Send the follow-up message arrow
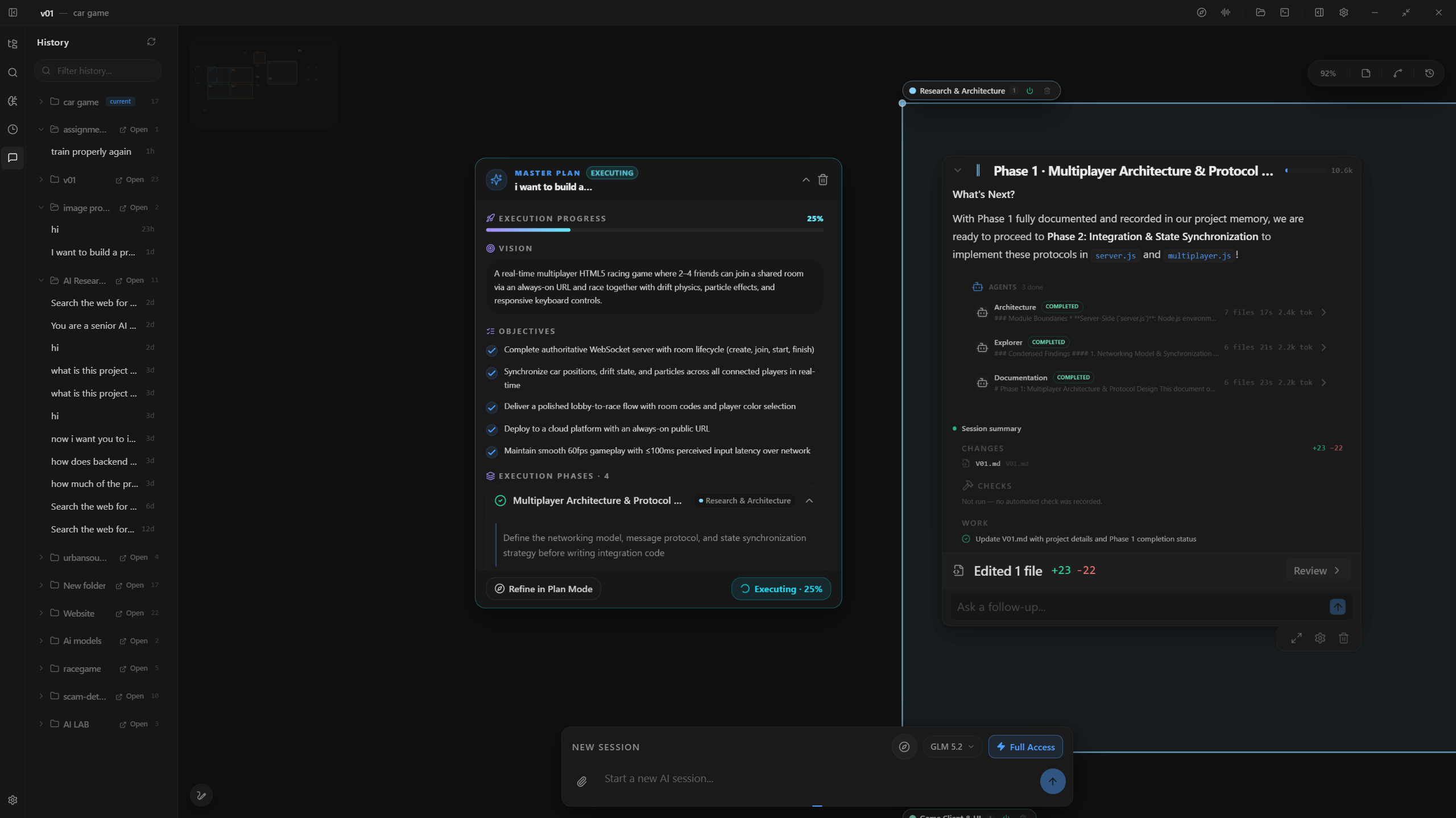Viewport: 1456px width, 818px height. 1337,607
